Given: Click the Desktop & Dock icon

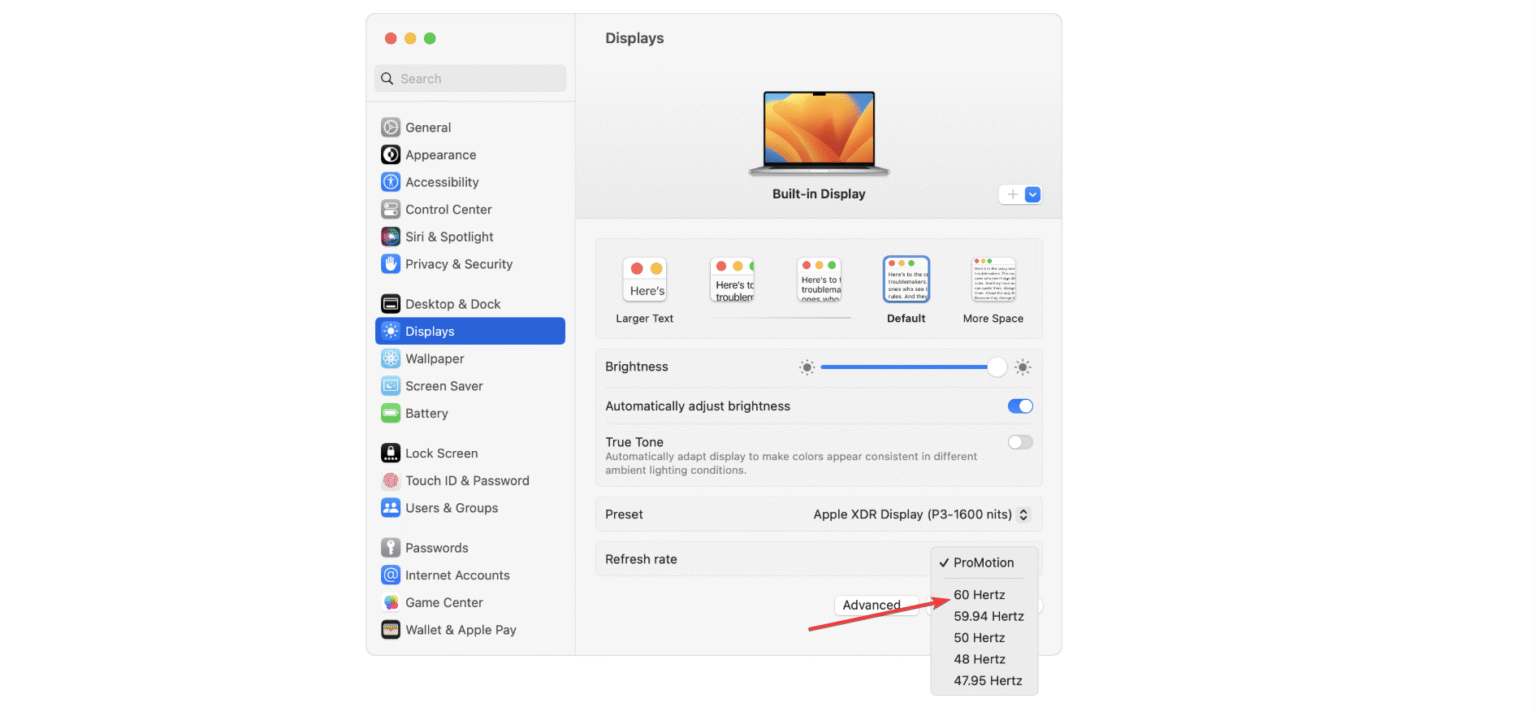Looking at the screenshot, I should coord(390,304).
